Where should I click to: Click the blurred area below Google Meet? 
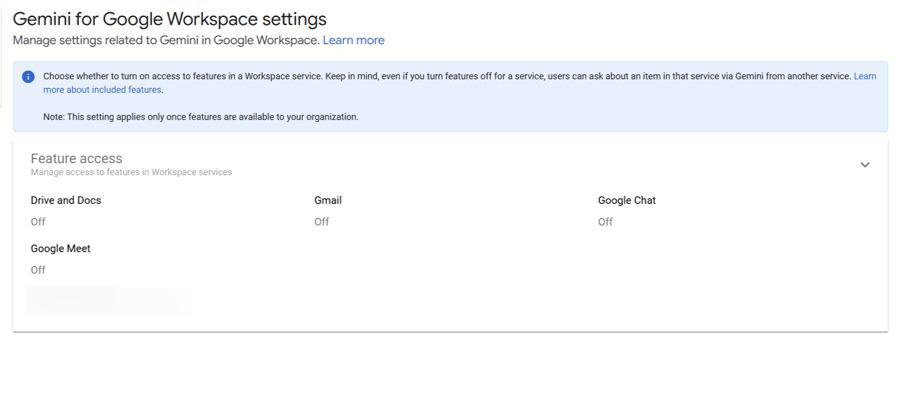coord(107,300)
